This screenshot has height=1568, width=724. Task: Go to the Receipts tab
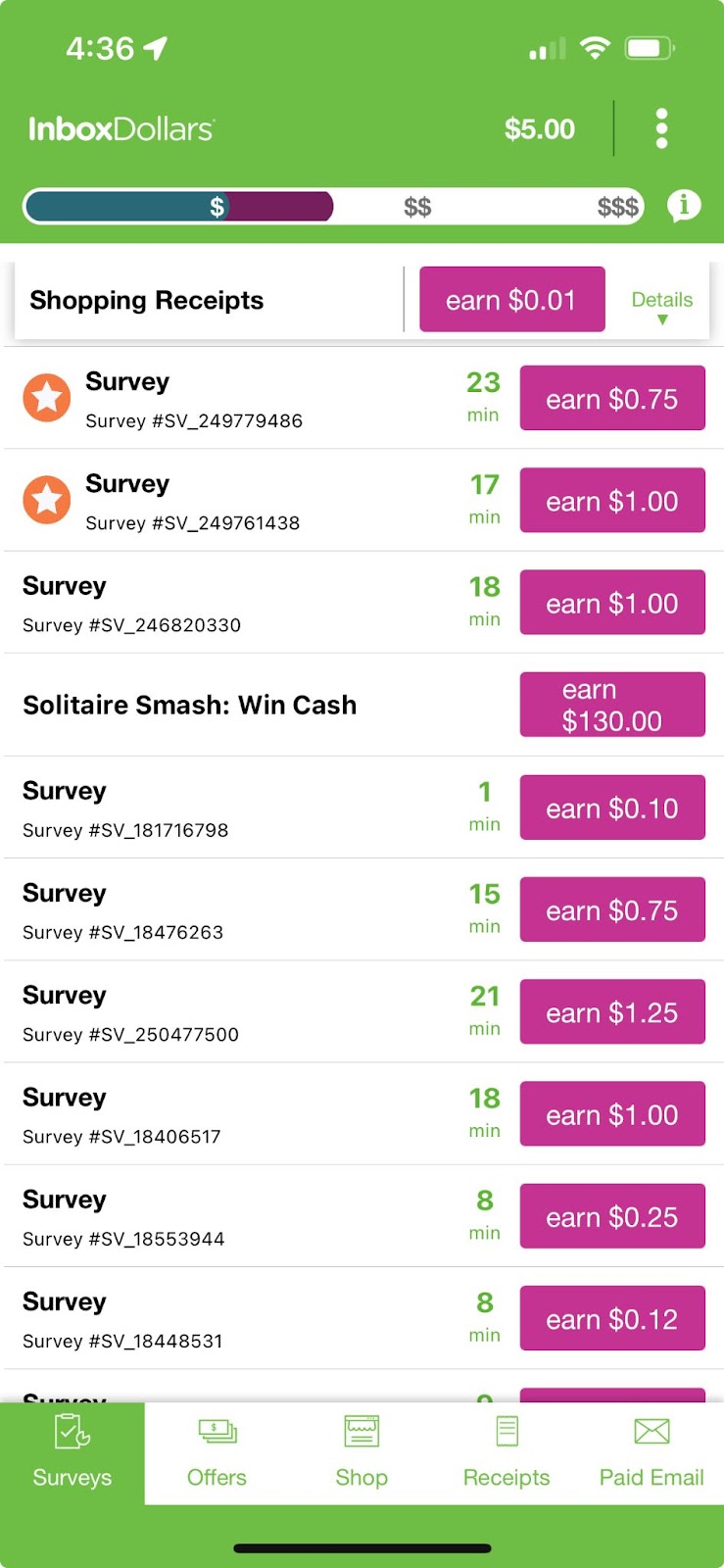507,1452
